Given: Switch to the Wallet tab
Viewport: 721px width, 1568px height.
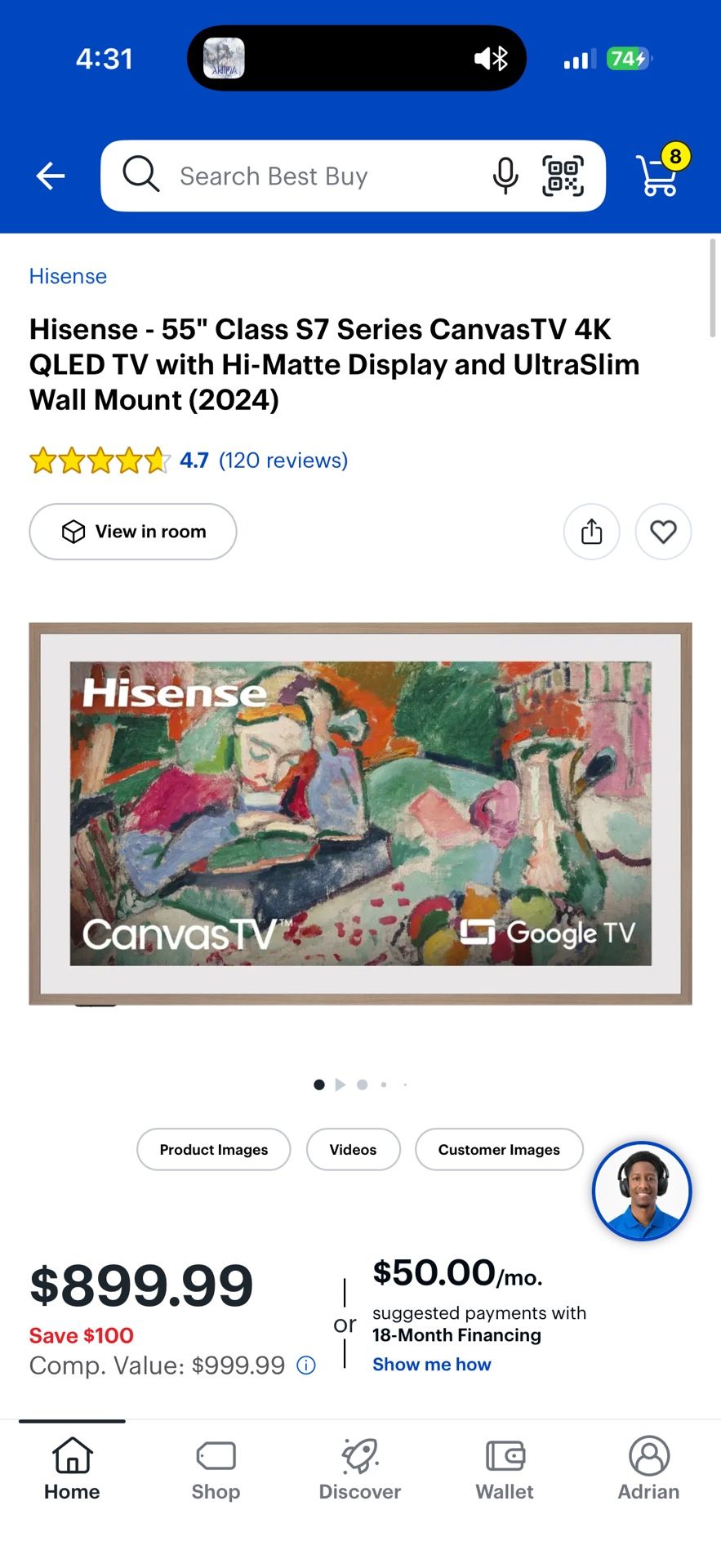Looking at the screenshot, I should click(505, 1470).
